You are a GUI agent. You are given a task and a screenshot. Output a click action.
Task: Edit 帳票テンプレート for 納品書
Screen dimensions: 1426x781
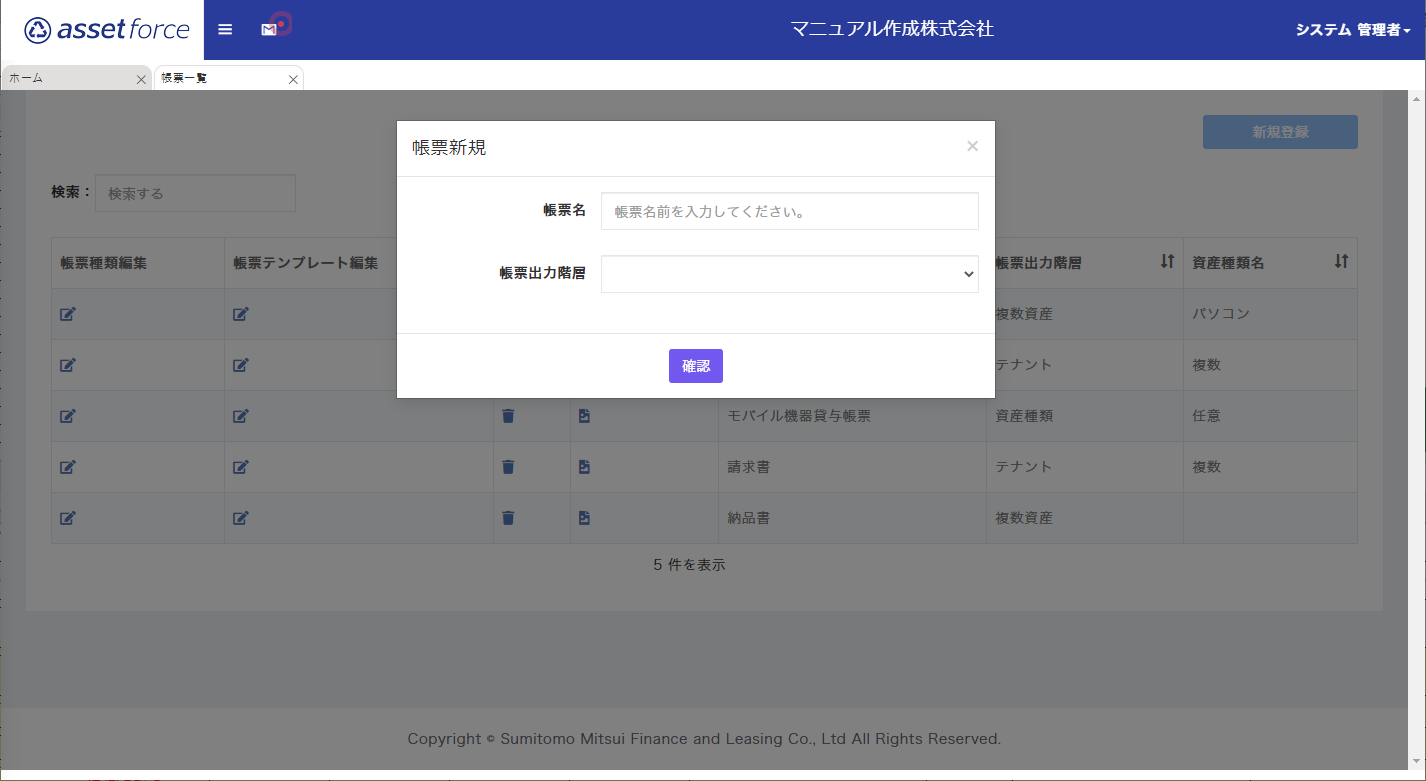pyautogui.click(x=241, y=518)
